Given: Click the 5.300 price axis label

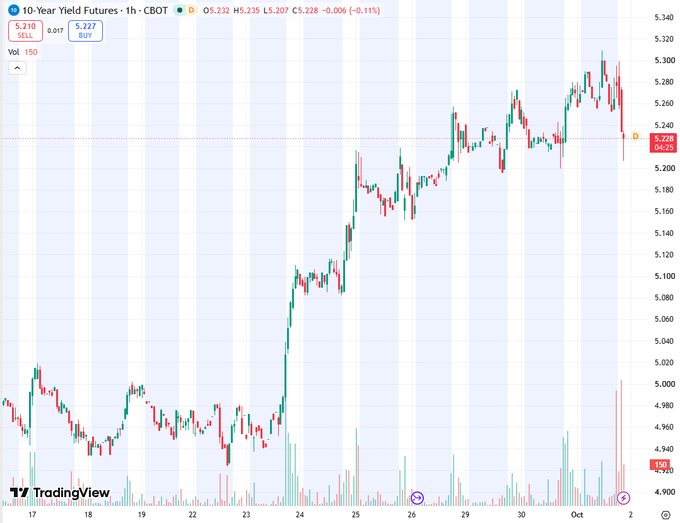Looking at the screenshot, I should click(664, 60).
